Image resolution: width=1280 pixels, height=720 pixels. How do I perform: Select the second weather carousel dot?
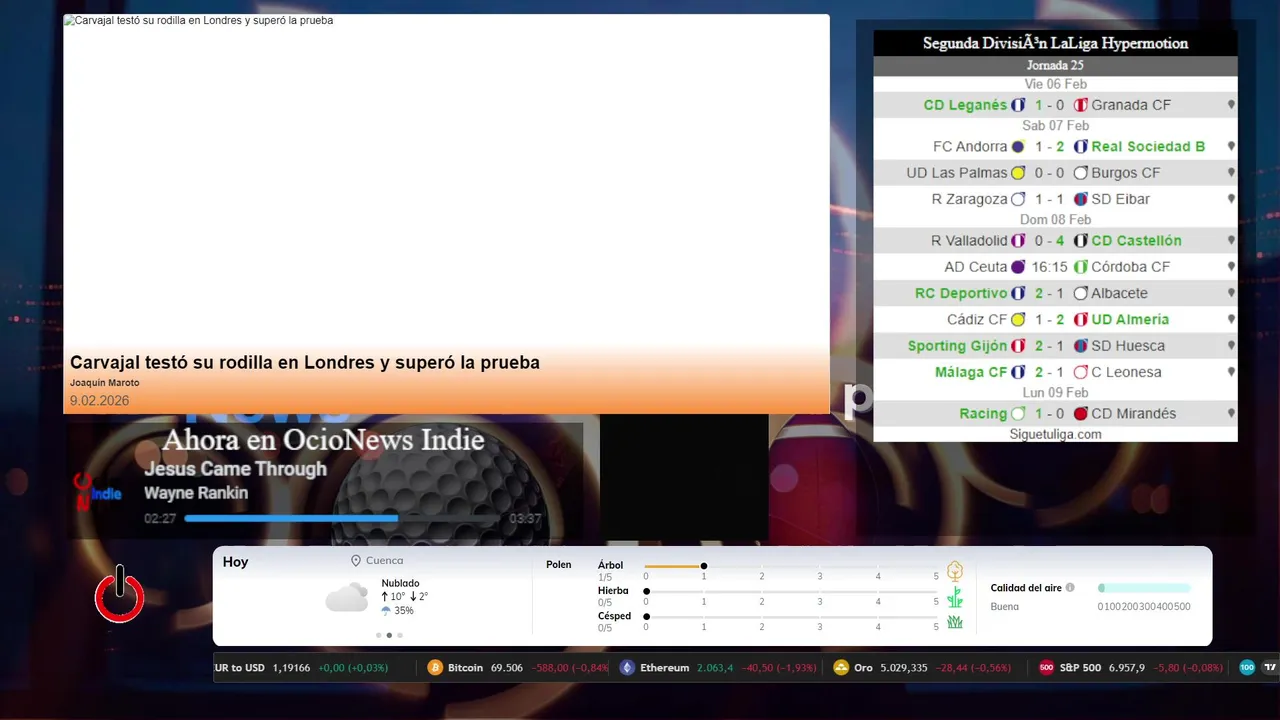click(389, 635)
